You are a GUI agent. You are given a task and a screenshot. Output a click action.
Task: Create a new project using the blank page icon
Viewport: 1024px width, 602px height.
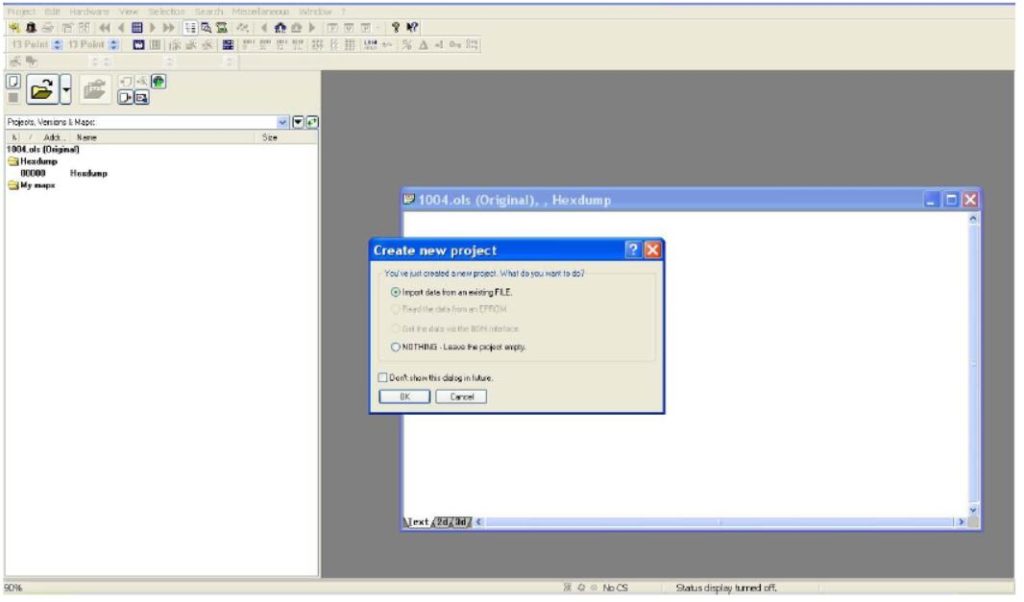click(x=13, y=82)
